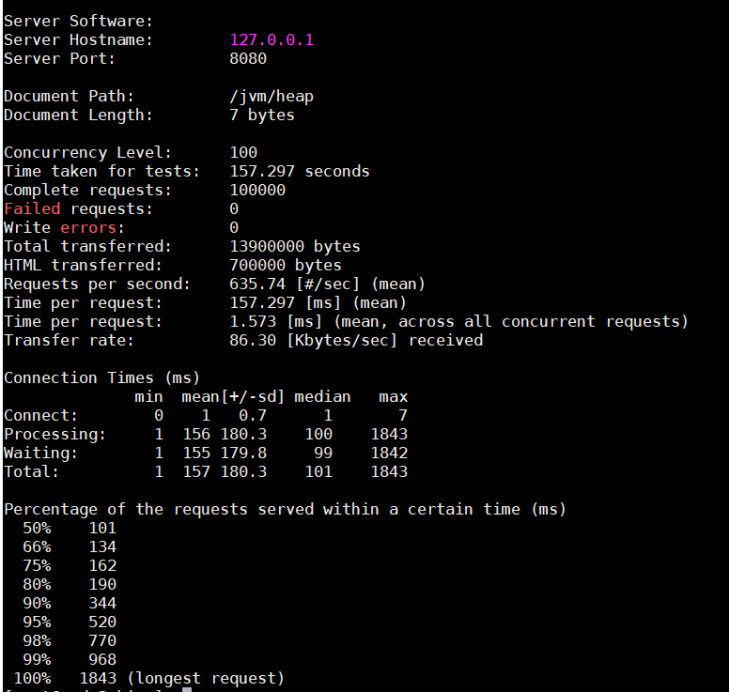Image resolution: width=729 pixels, height=692 pixels.
Task: Click the (longest request) text
Action: pos(205,679)
